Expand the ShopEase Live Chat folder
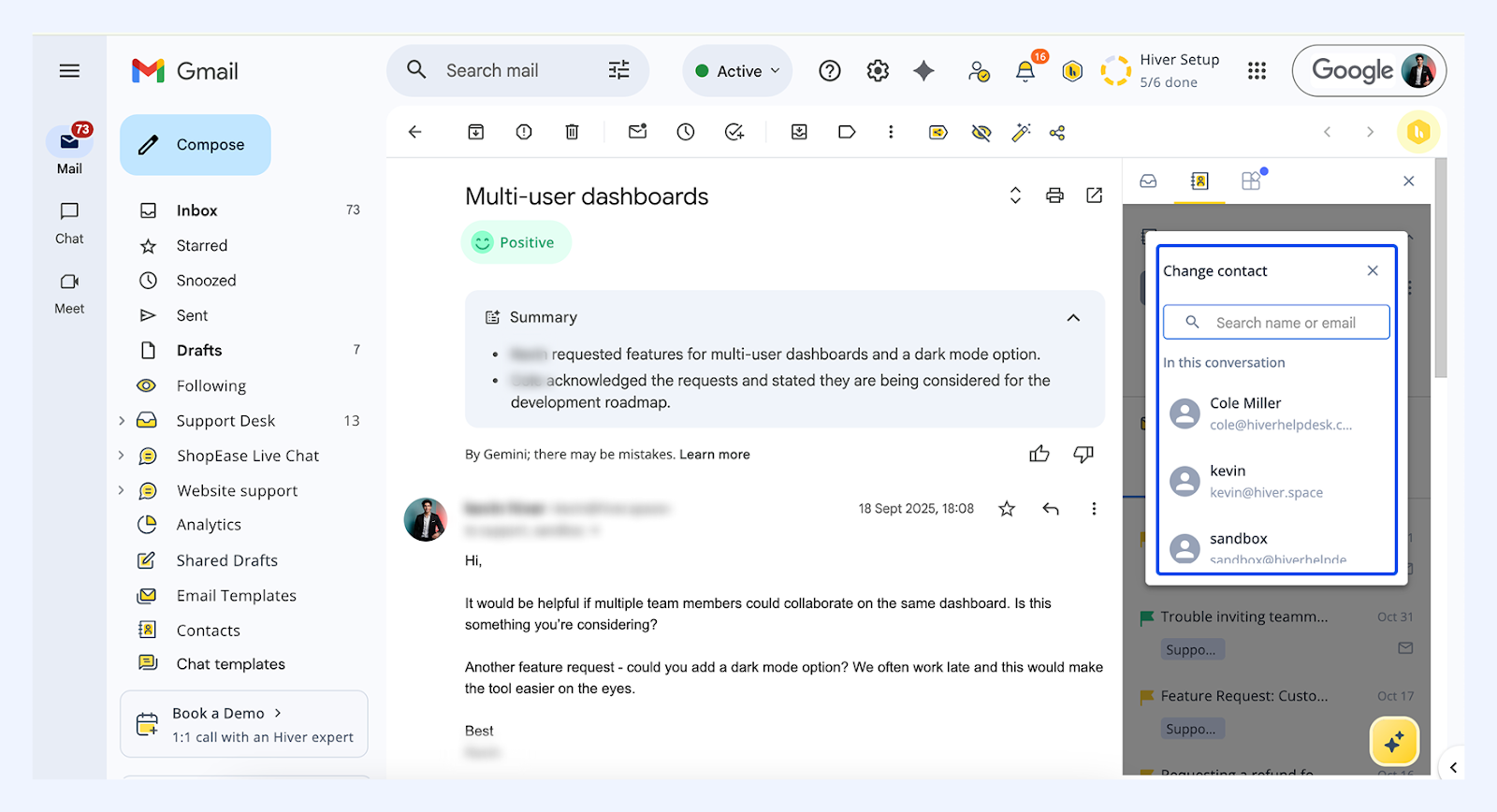Screen dimensions: 1497x812 (121, 456)
